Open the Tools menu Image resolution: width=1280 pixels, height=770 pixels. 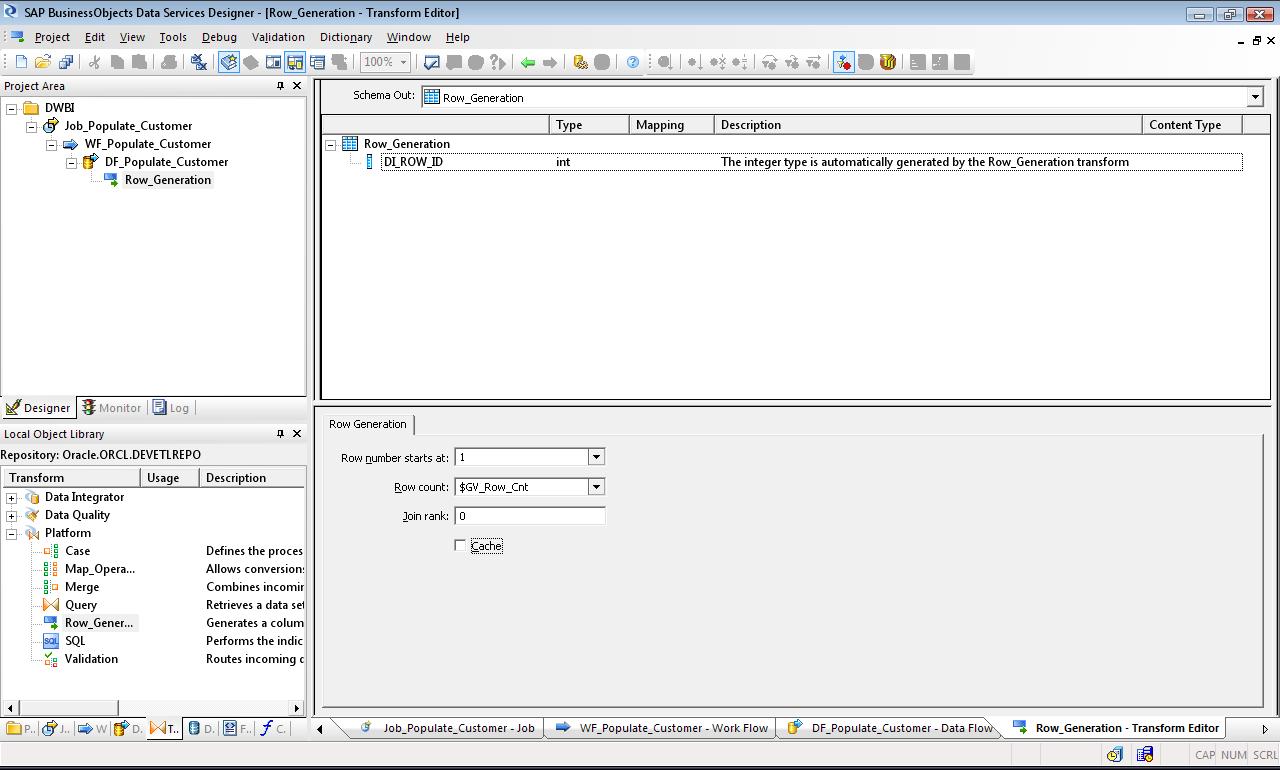click(x=173, y=37)
